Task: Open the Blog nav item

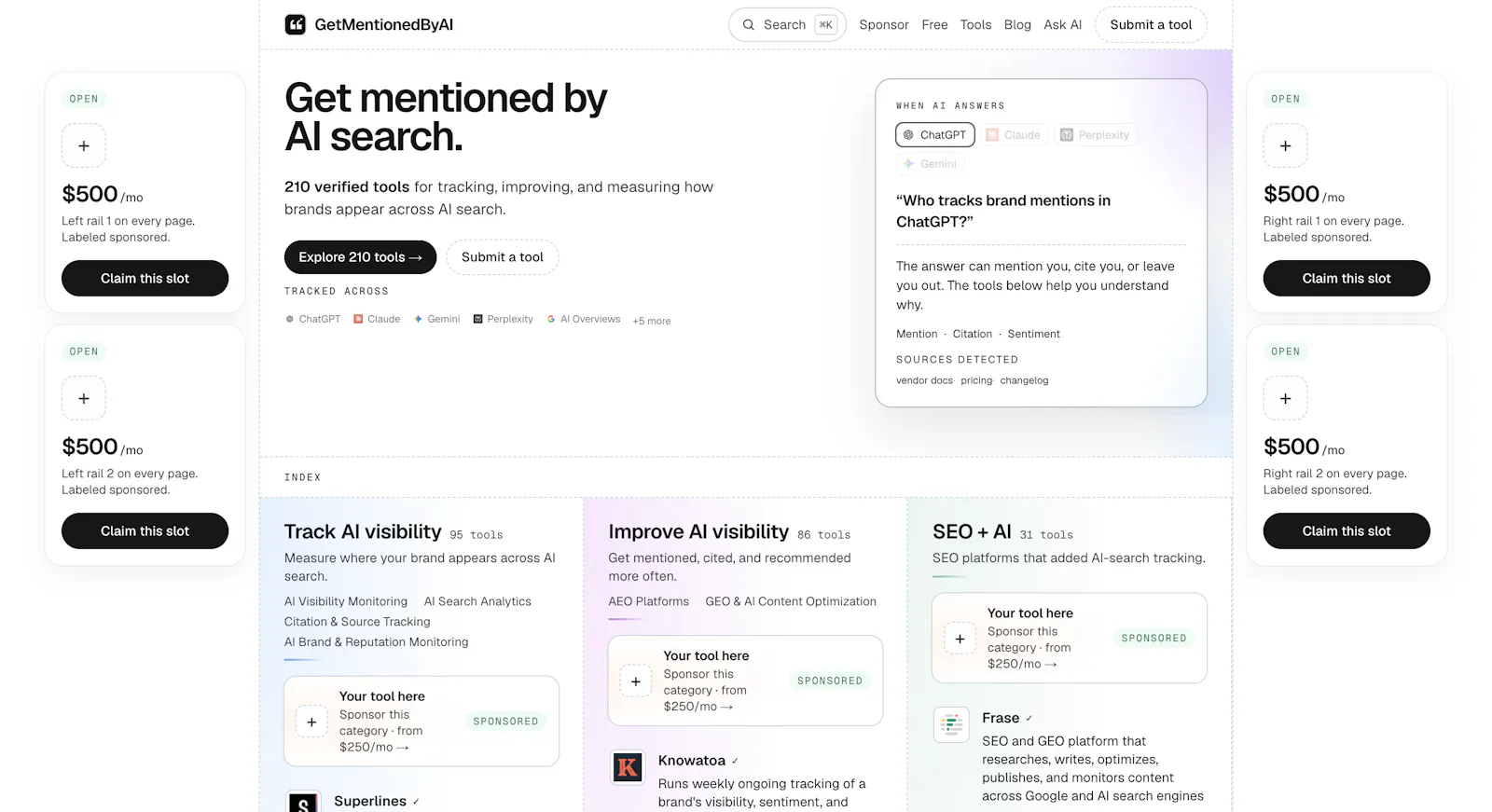Action: [1017, 25]
